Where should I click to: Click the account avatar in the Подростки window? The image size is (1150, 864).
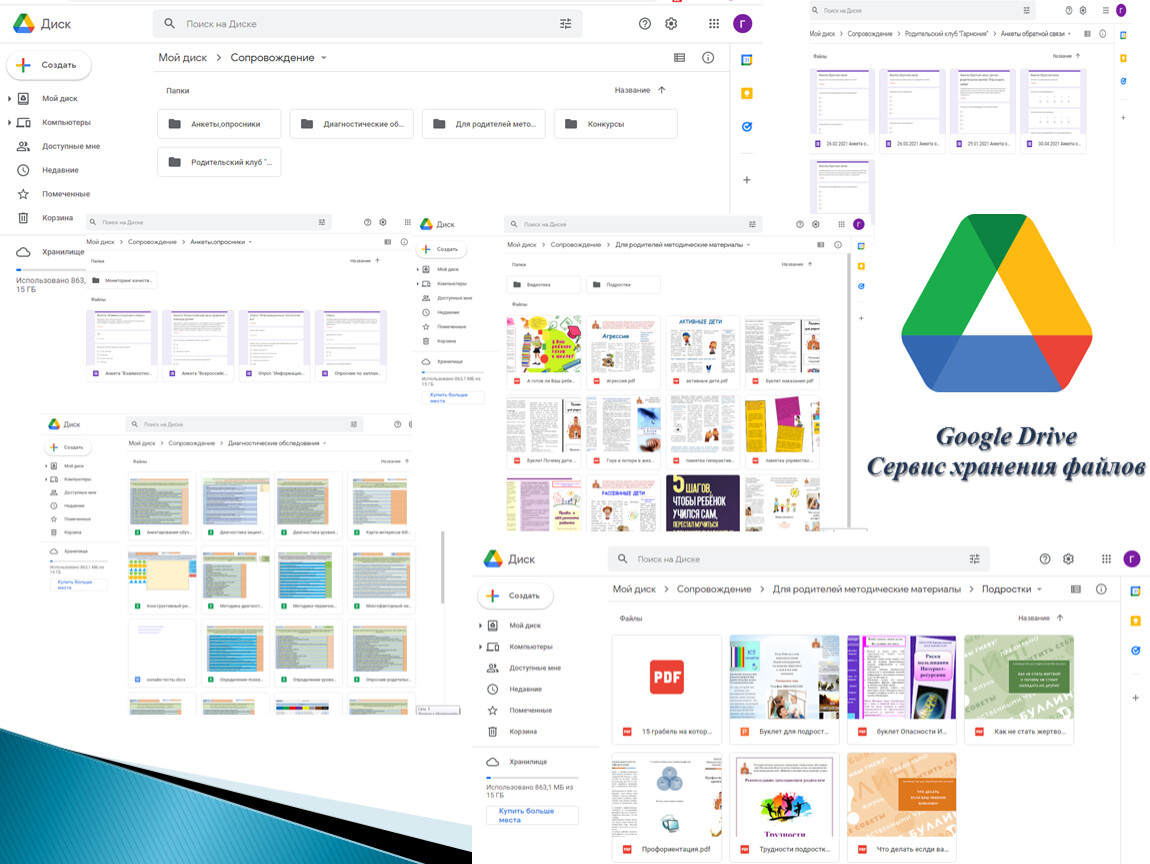pos(1132,559)
